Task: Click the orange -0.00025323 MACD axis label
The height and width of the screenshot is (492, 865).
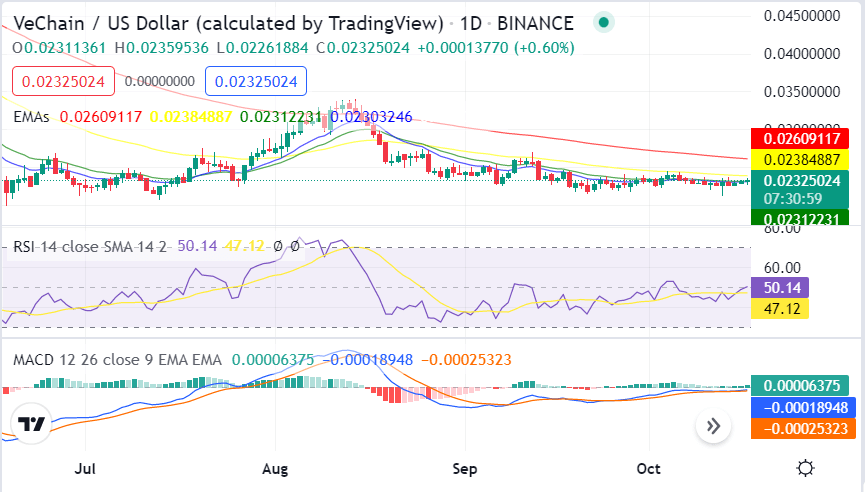Action: [x=803, y=429]
